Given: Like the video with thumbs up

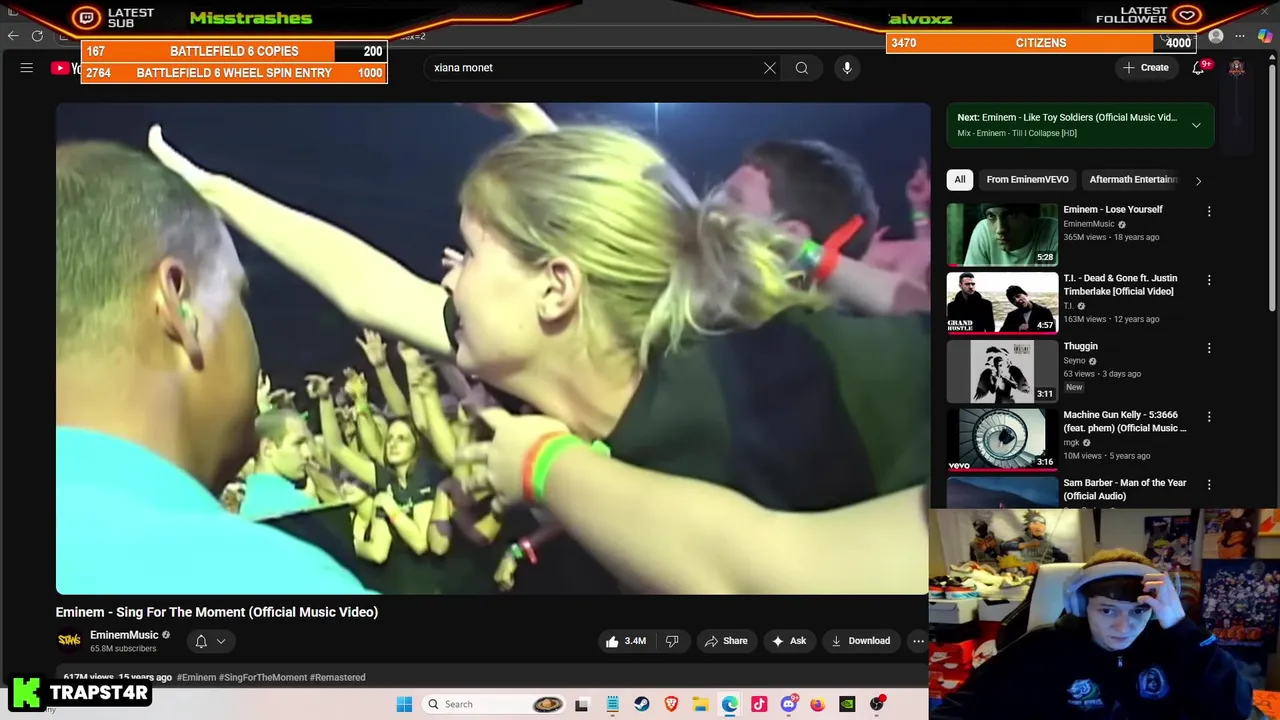Looking at the screenshot, I should (x=624, y=641).
